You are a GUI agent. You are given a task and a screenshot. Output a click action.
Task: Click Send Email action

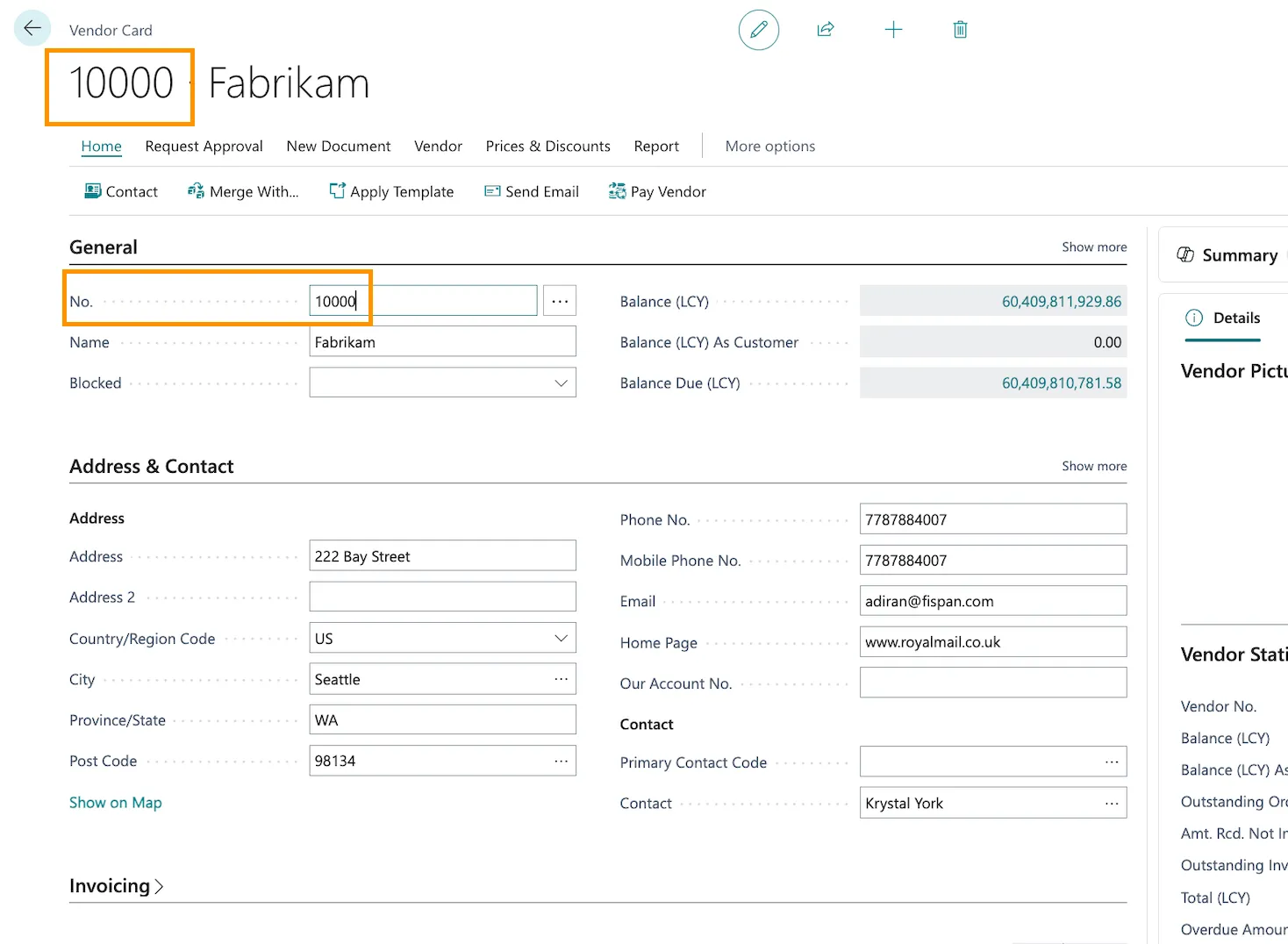click(532, 191)
